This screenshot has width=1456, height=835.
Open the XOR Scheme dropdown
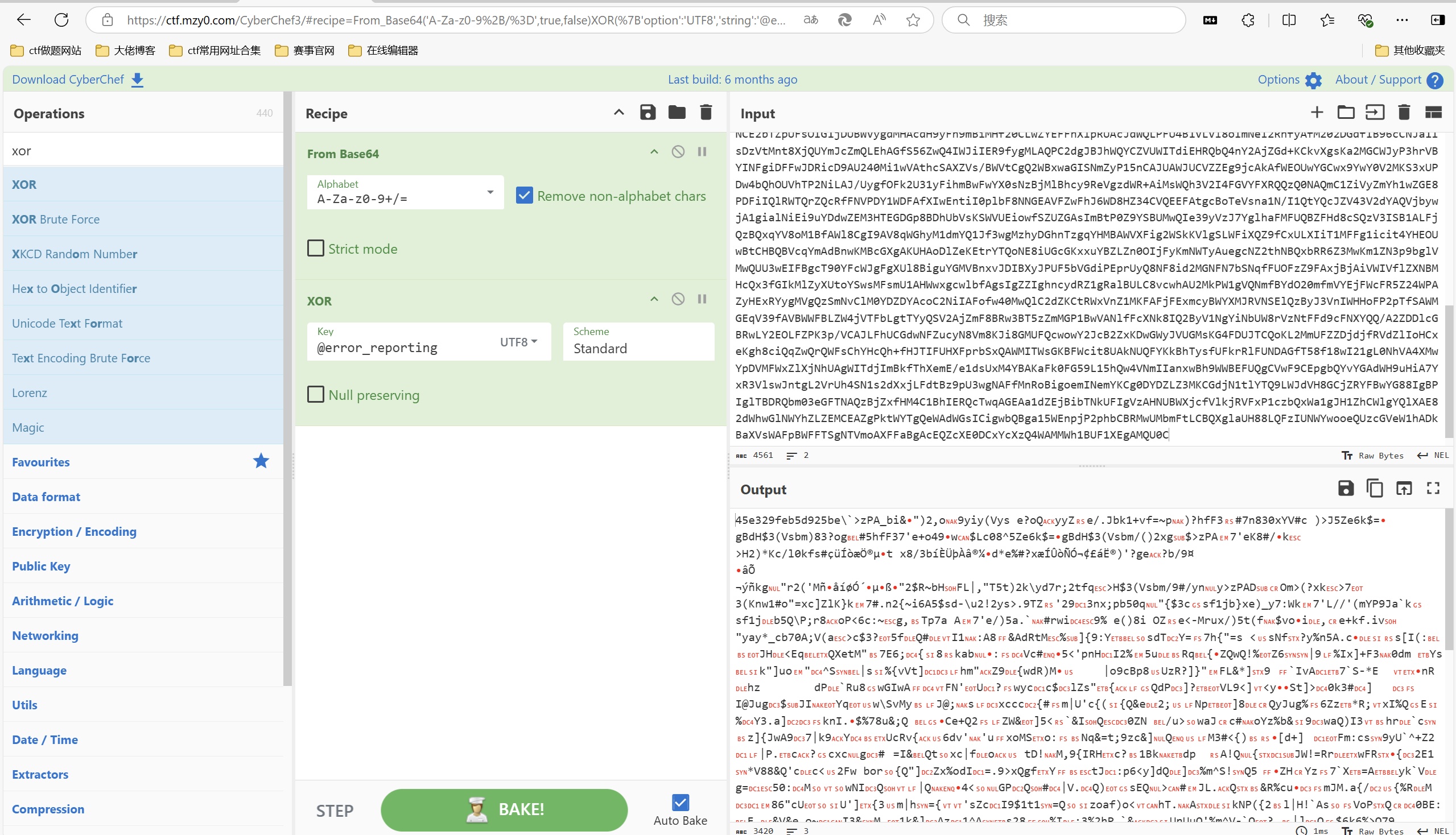point(638,342)
